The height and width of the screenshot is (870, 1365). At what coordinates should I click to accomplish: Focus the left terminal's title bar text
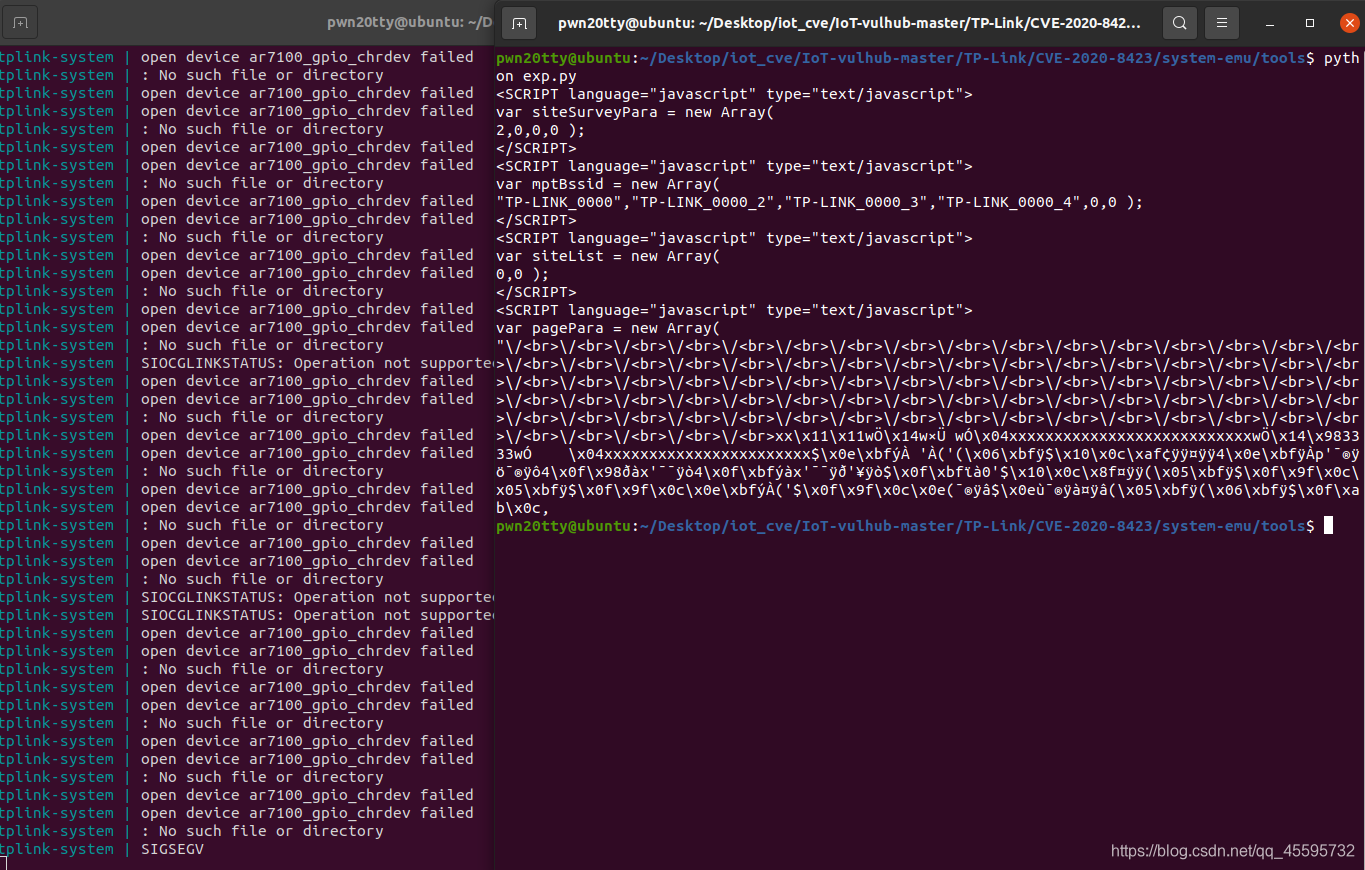pyautogui.click(x=410, y=22)
